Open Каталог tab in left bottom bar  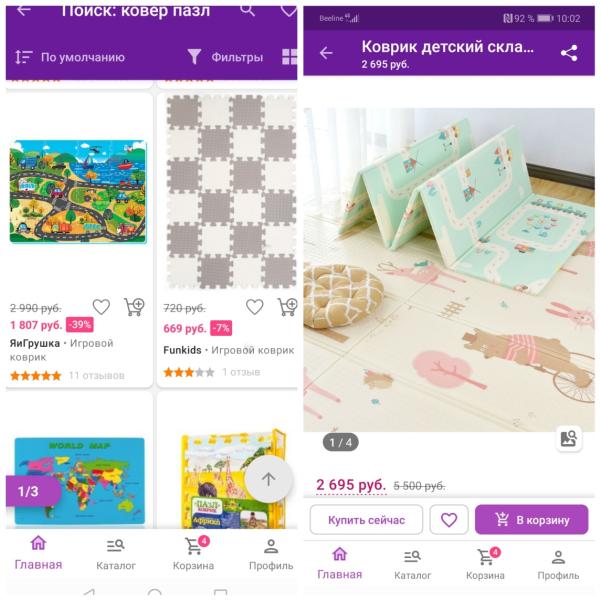[116, 554]
